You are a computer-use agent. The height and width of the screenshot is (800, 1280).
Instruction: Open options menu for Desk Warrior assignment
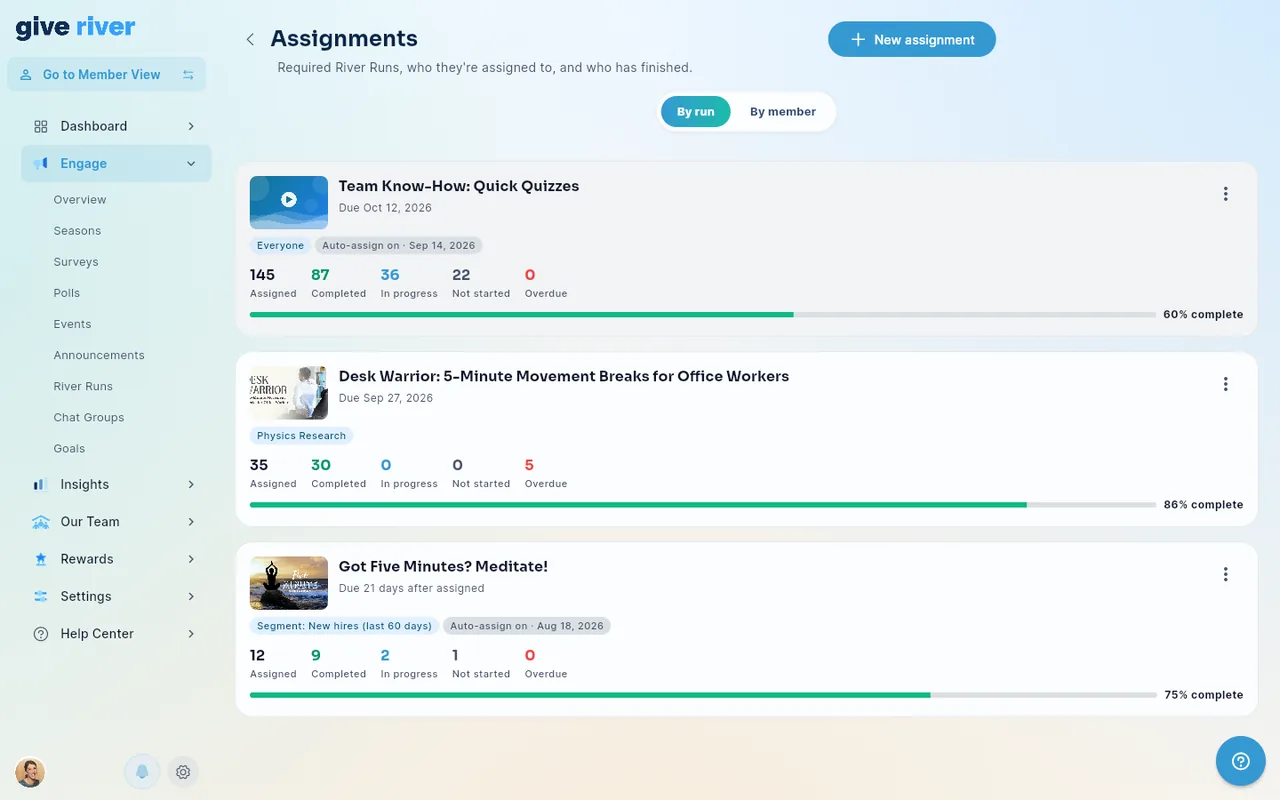pos(1226,384)
